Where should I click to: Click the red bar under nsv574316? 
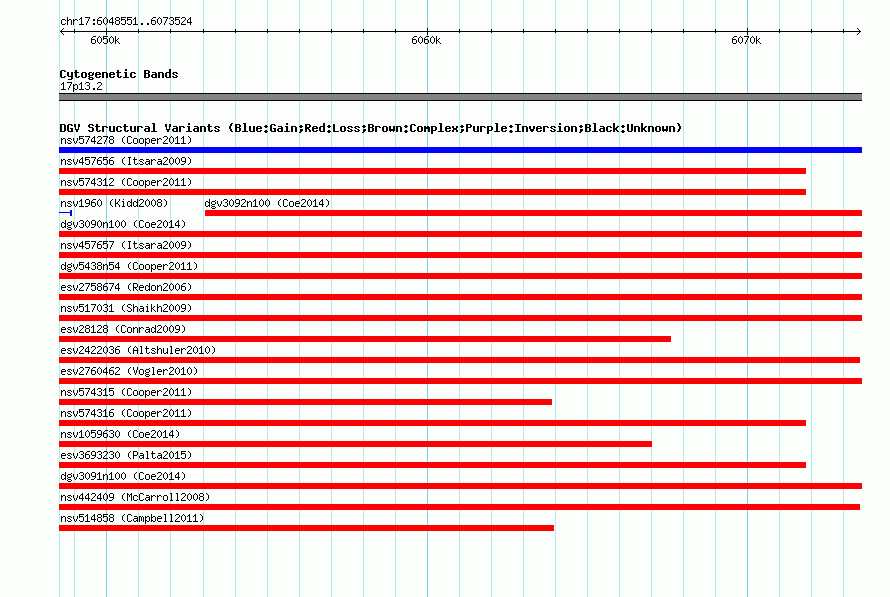[433, 423]
